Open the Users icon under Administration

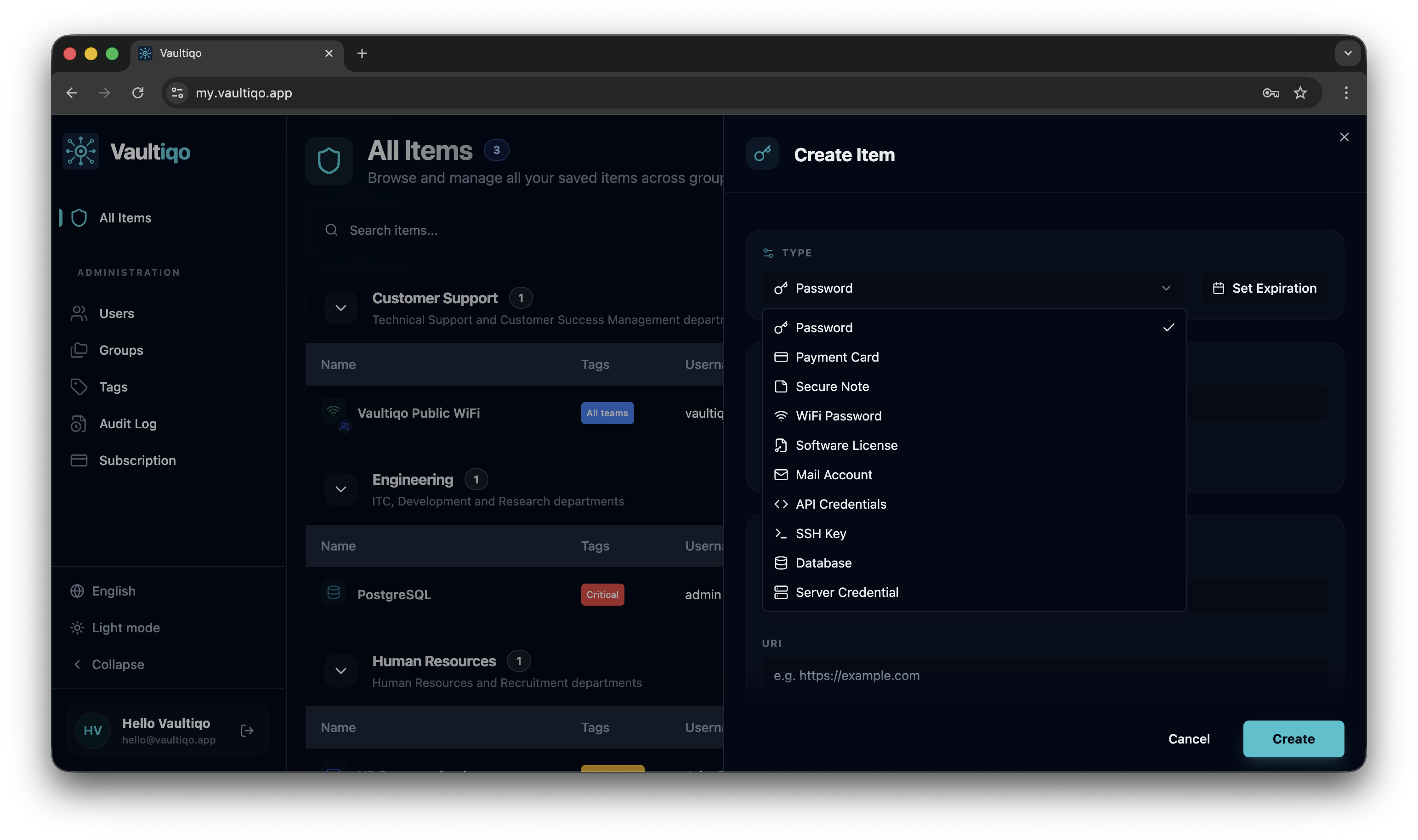[79, 313]
